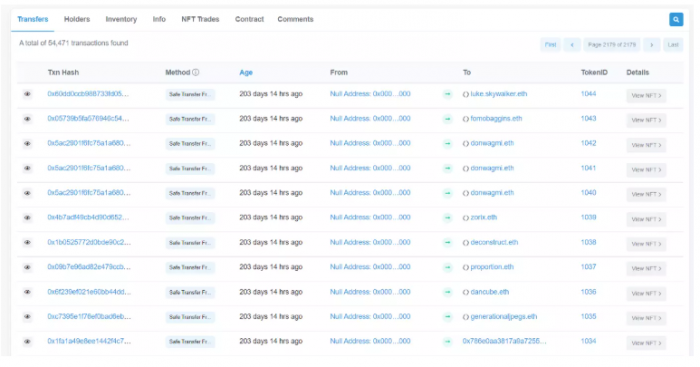Sort the table by the Age column header
The width and height of the screenshot is (700, 367).
click(246, 72)
